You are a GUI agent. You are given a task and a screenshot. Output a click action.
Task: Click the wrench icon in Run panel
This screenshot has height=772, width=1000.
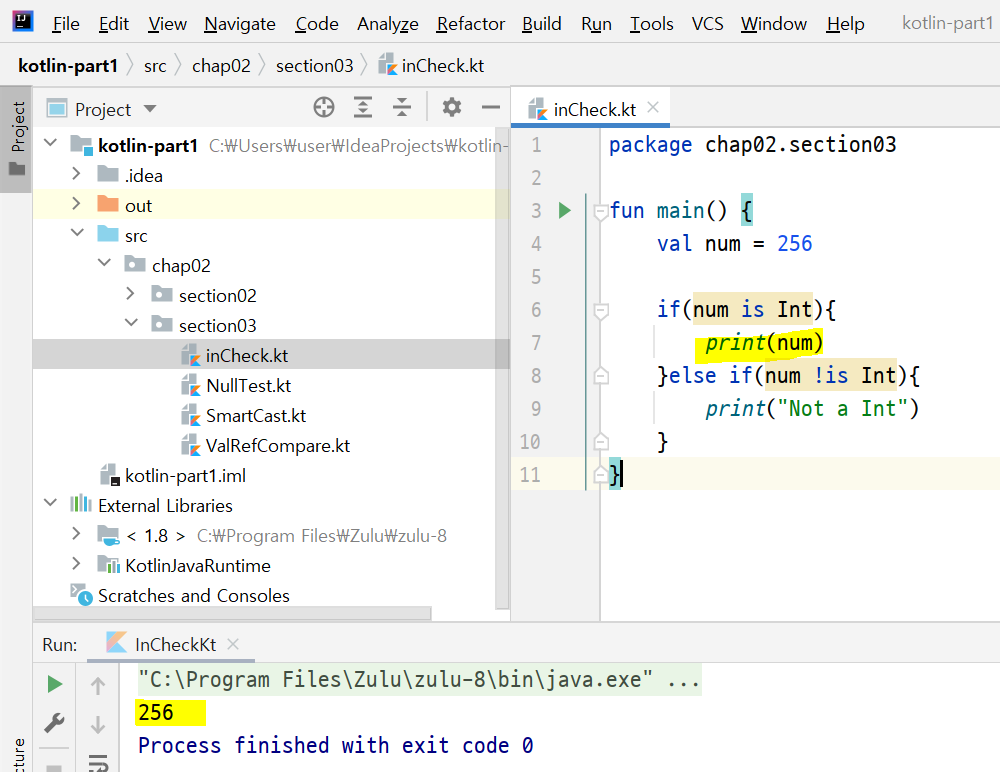[55, 722]
